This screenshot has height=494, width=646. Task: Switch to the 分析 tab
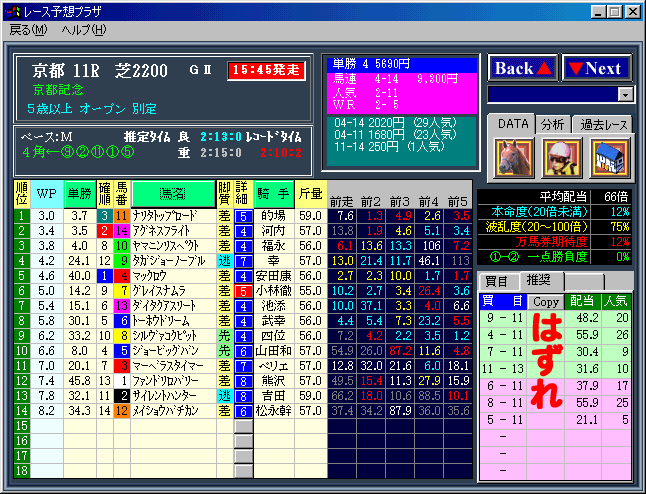click(x=552, y=124)
